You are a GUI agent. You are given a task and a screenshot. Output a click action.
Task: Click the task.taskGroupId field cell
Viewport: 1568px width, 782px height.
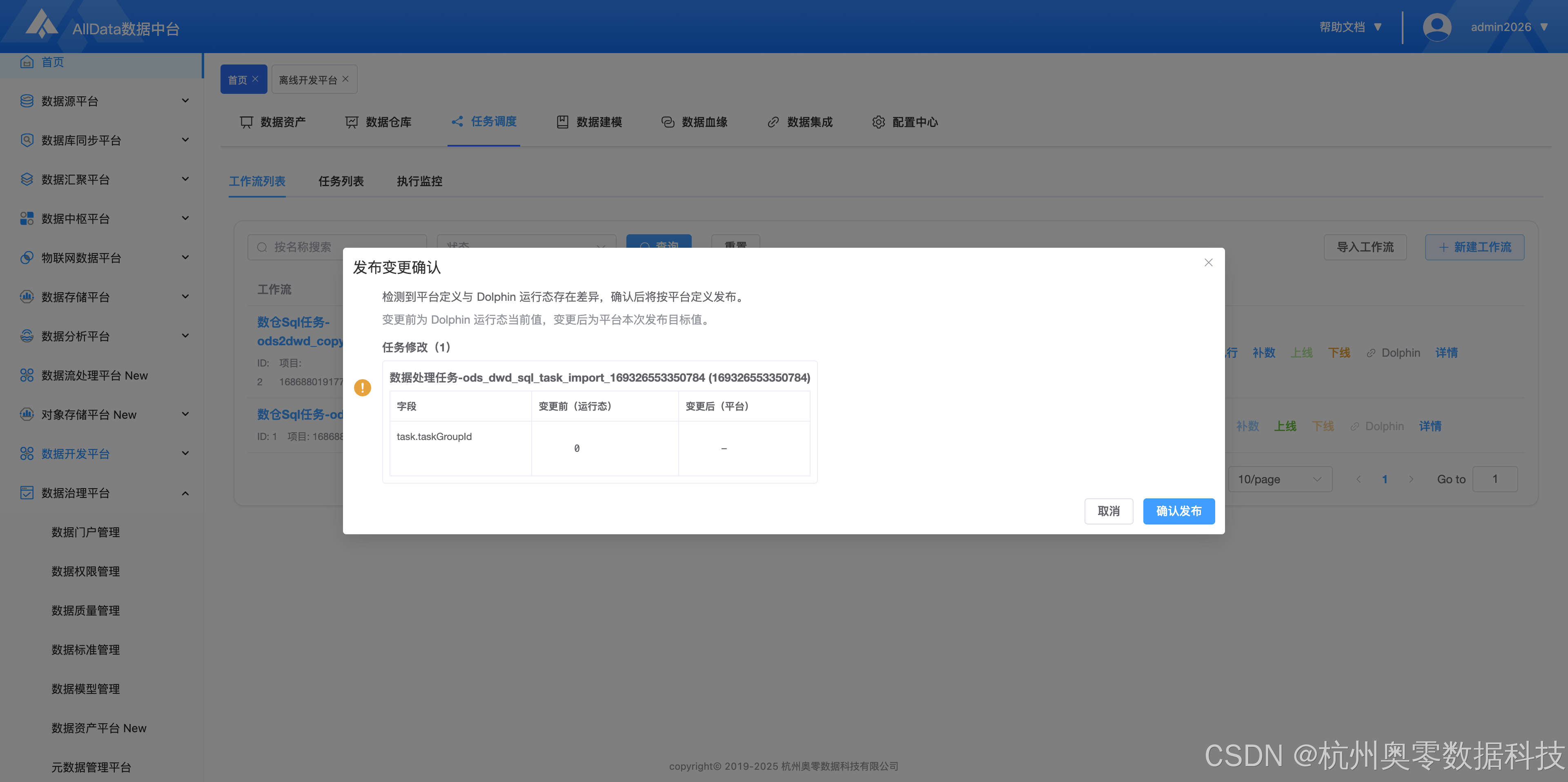(x=460, y=449)
